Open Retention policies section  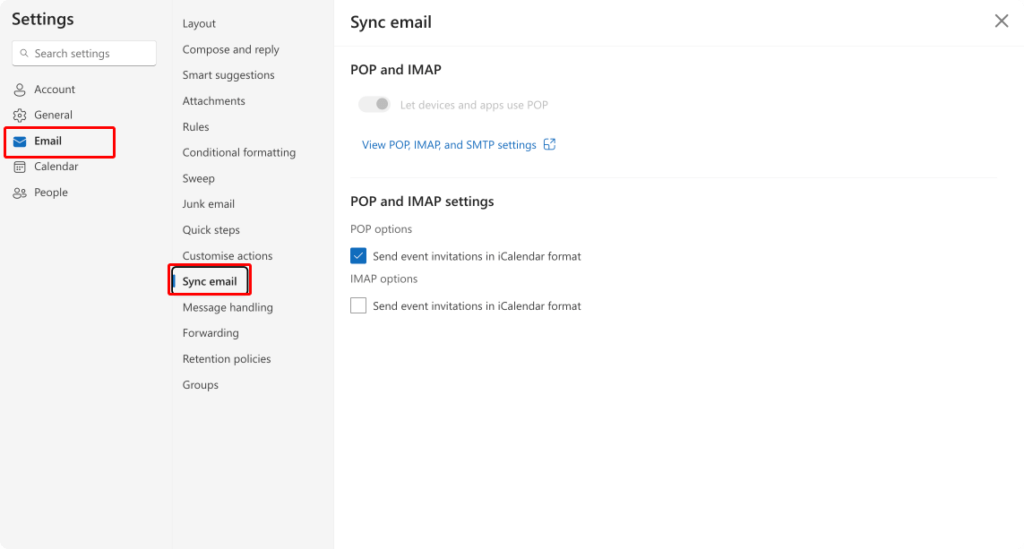227,359
